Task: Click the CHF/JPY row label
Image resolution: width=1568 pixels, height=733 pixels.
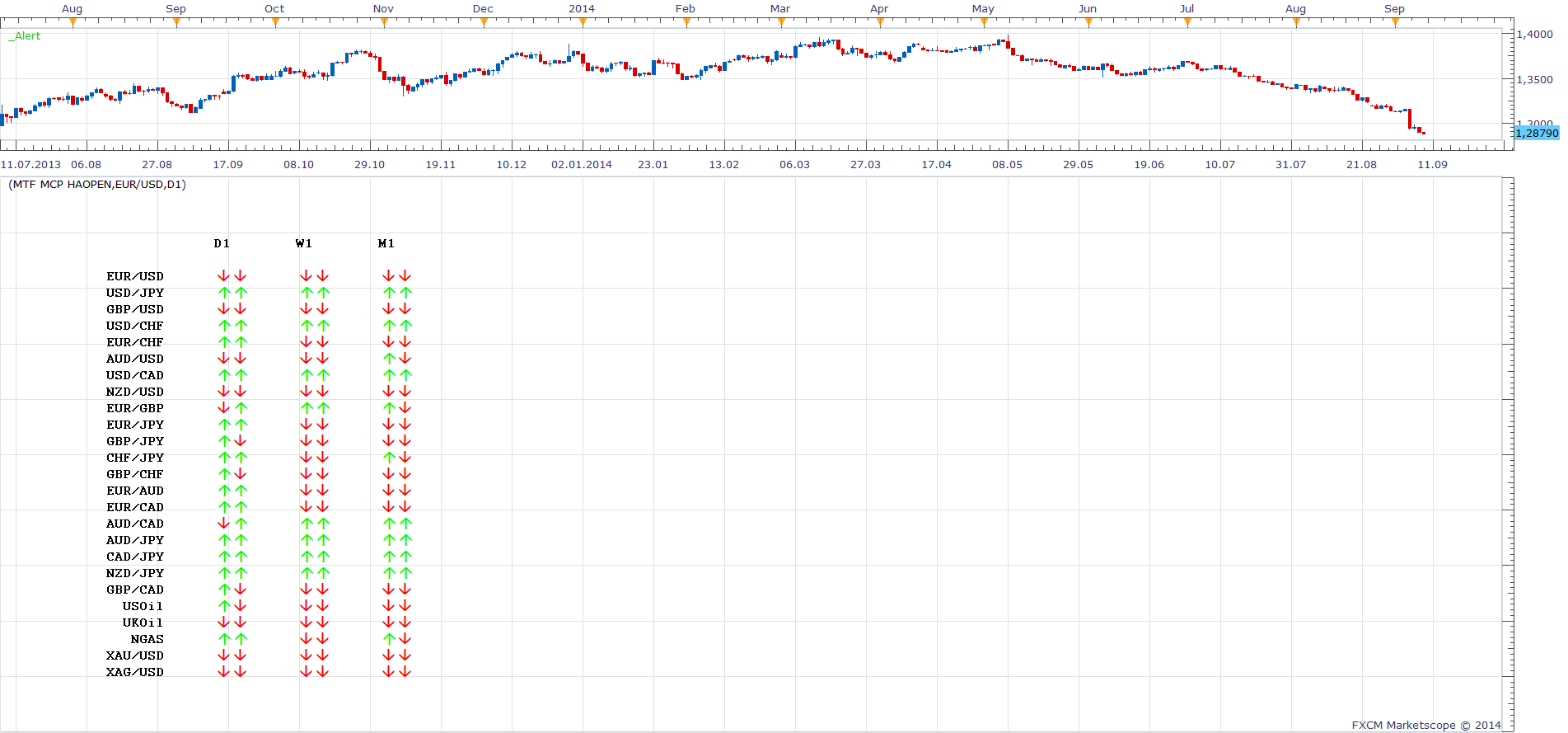Action: pos(135,458)
